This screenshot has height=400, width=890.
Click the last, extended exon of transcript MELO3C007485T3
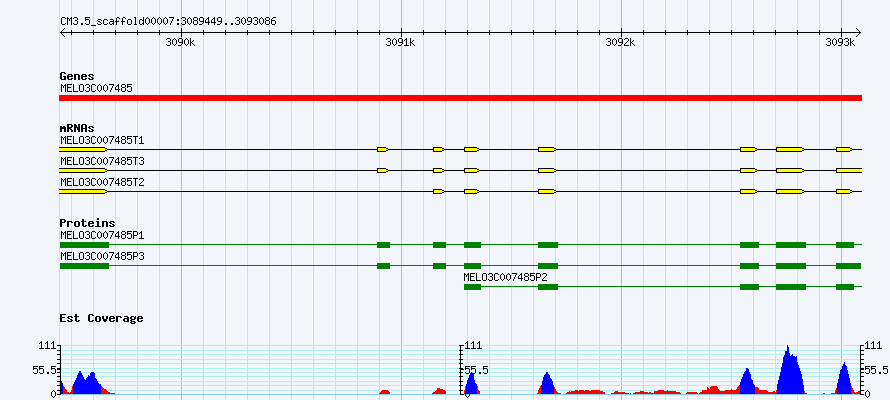(849, 170)
